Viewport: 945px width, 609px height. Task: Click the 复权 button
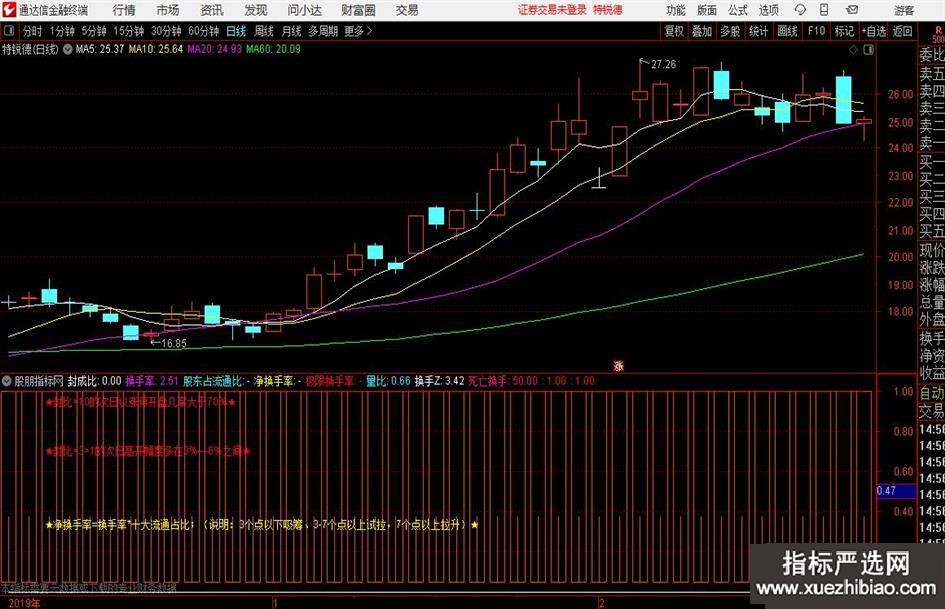tap(674, 31)
